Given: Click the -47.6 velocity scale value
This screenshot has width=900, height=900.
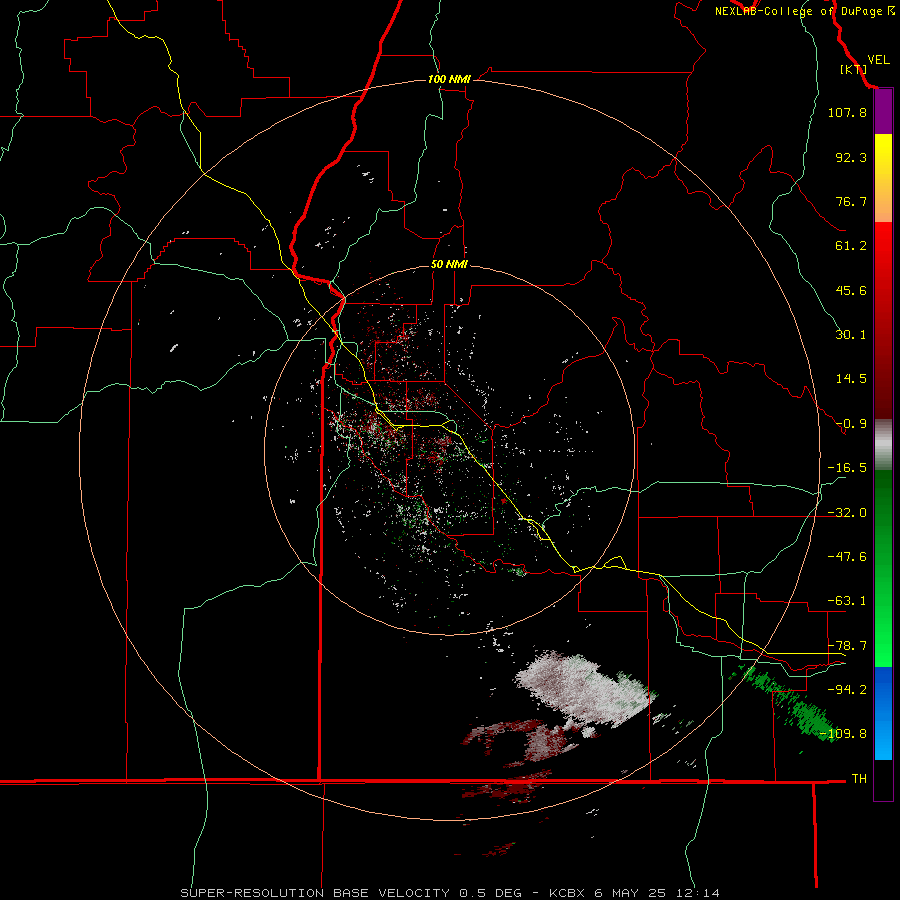Looking at the screenshot, I should click(847, 557).
